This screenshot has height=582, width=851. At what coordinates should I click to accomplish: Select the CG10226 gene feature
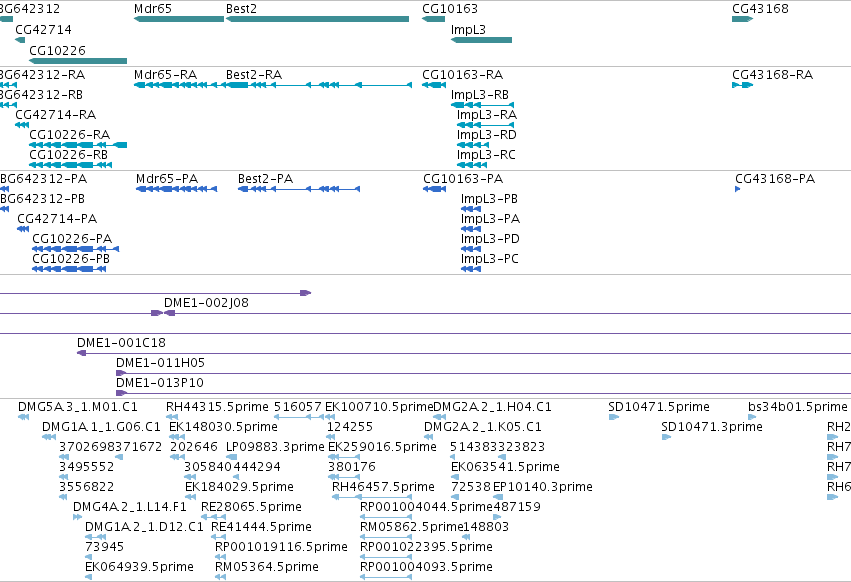click(x=78, y=61)
